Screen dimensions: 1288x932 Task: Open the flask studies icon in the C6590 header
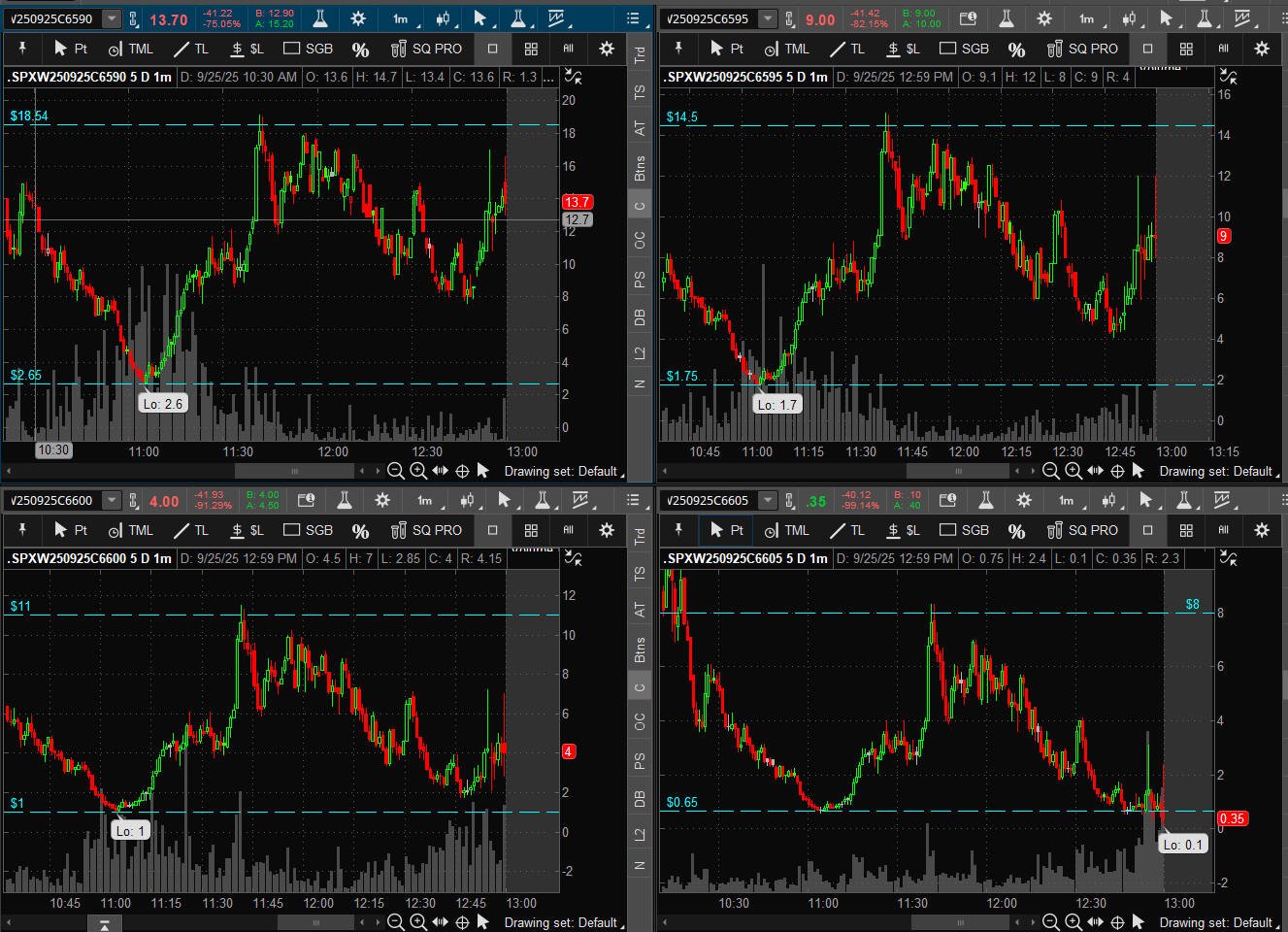(x=319, y=18)
